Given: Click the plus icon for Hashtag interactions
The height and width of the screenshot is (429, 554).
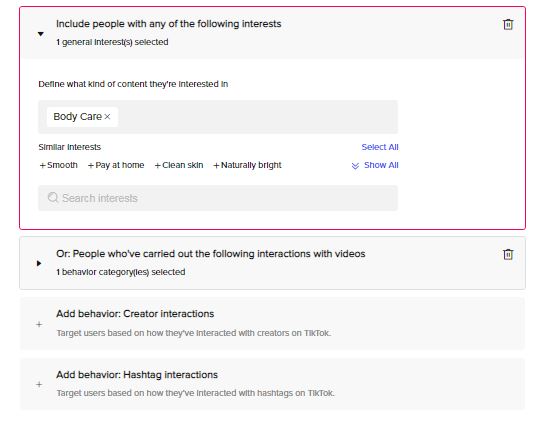Looking at the screenshot, I should pyautogui.click(x=39, y=384).
